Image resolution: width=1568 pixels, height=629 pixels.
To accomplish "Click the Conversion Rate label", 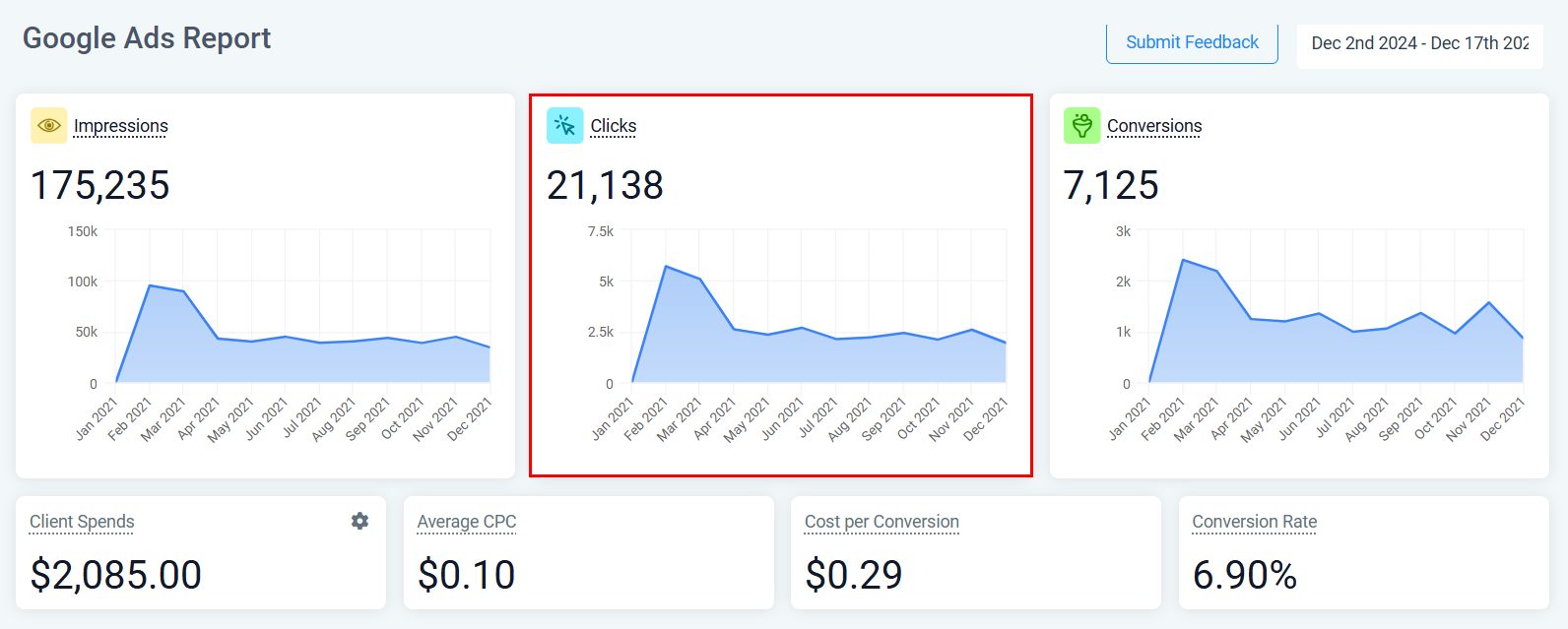I will click(x=1254, y=522).
